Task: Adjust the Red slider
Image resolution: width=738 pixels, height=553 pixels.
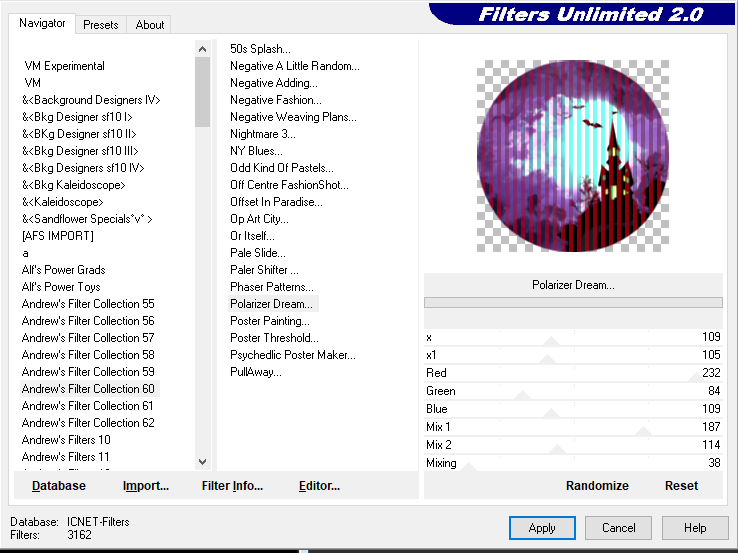Action: point(693,378)
